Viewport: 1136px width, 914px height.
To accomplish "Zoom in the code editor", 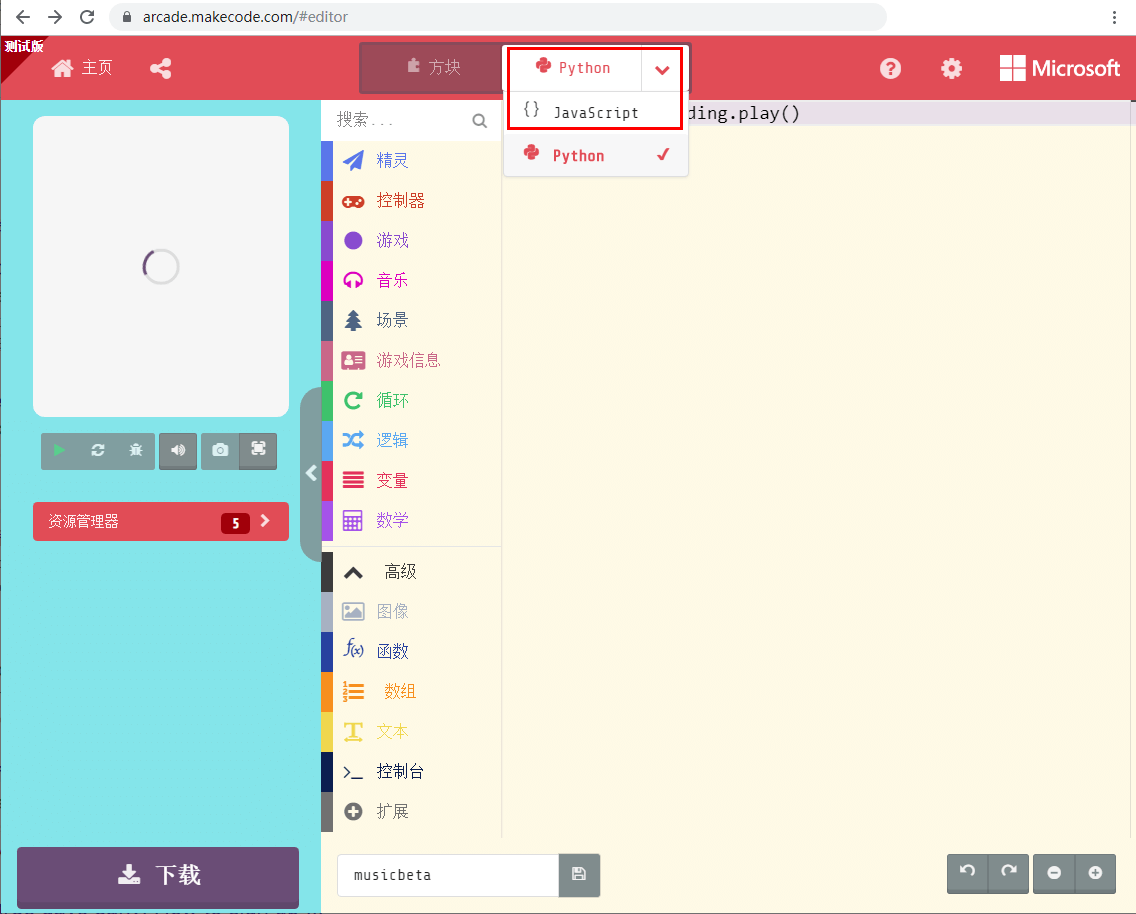I will tap(1095, 872).
